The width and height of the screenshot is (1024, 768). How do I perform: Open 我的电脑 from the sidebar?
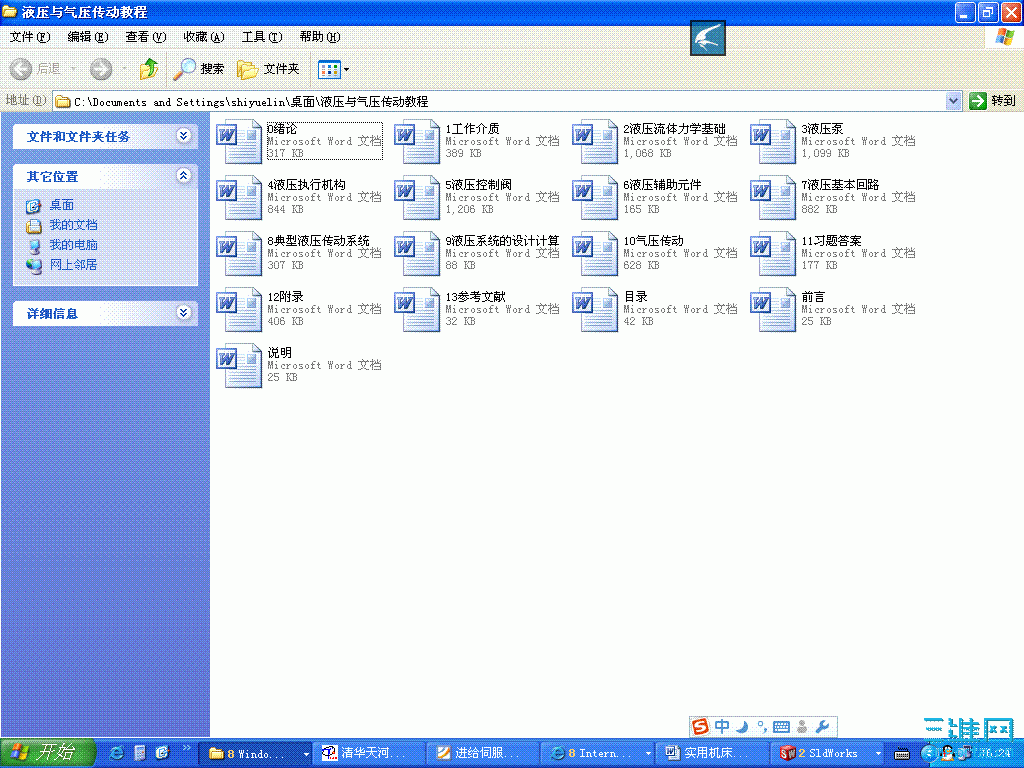click(72, 245)
